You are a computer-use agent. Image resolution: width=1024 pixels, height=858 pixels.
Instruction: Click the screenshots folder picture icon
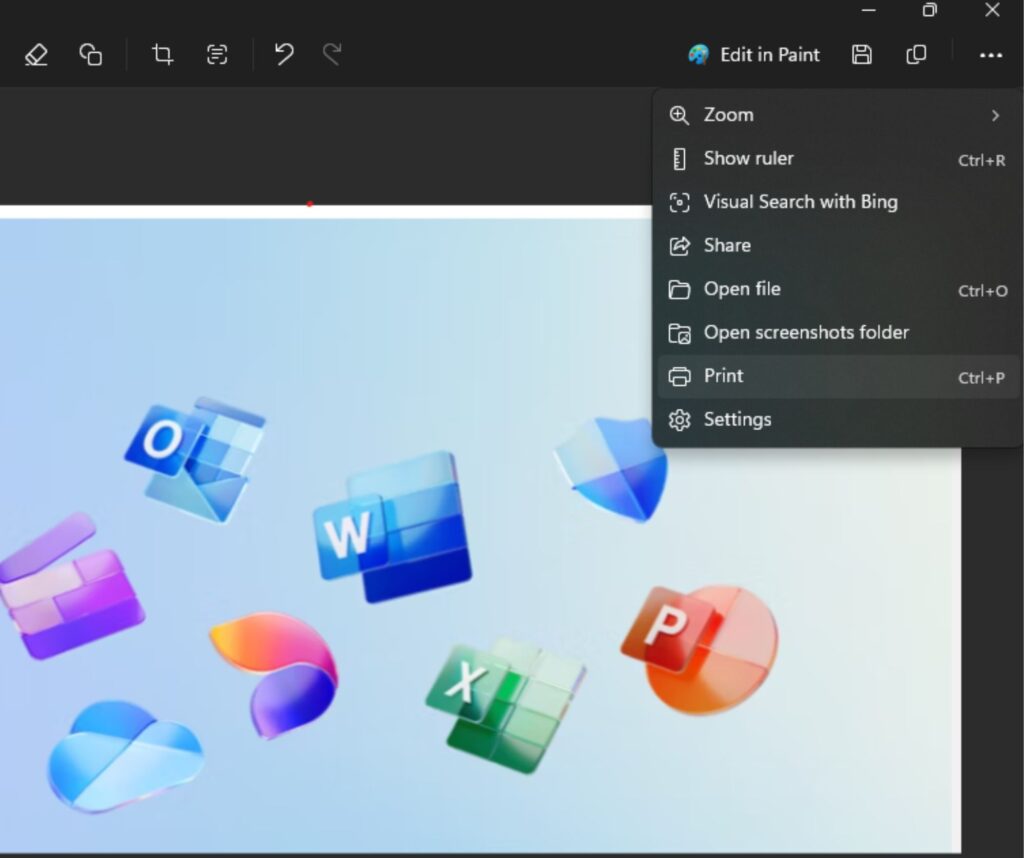(679, 333)
